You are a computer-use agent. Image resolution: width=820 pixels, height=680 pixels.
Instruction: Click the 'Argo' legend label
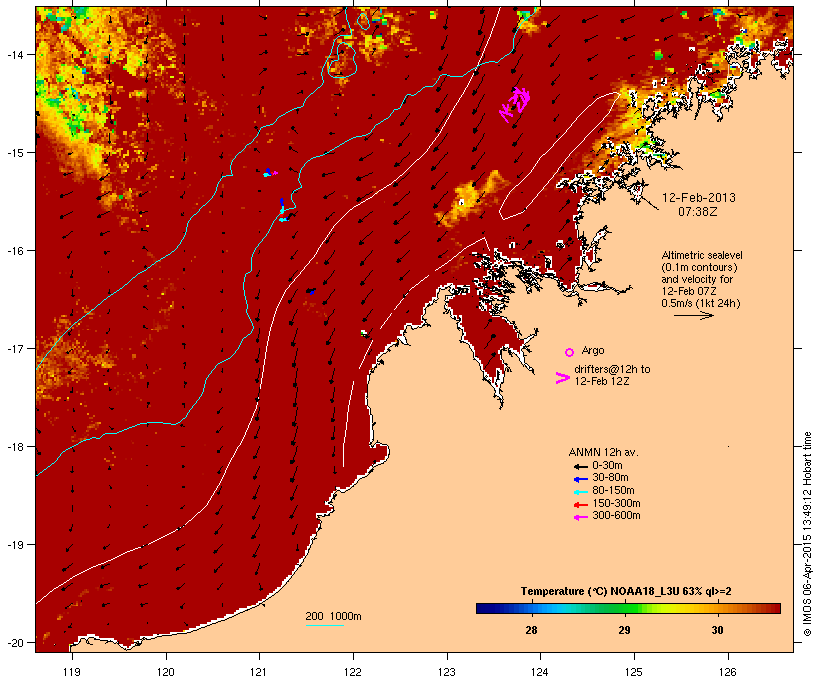click(593, 350)
